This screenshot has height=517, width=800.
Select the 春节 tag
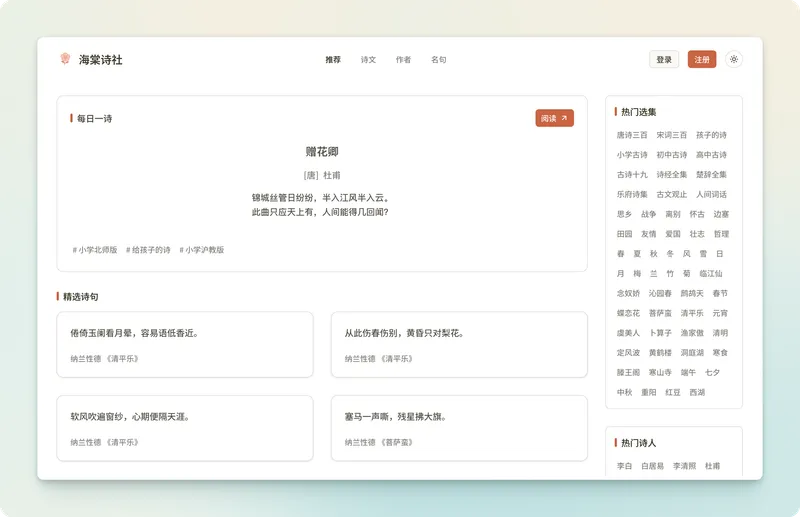(720, 293)
